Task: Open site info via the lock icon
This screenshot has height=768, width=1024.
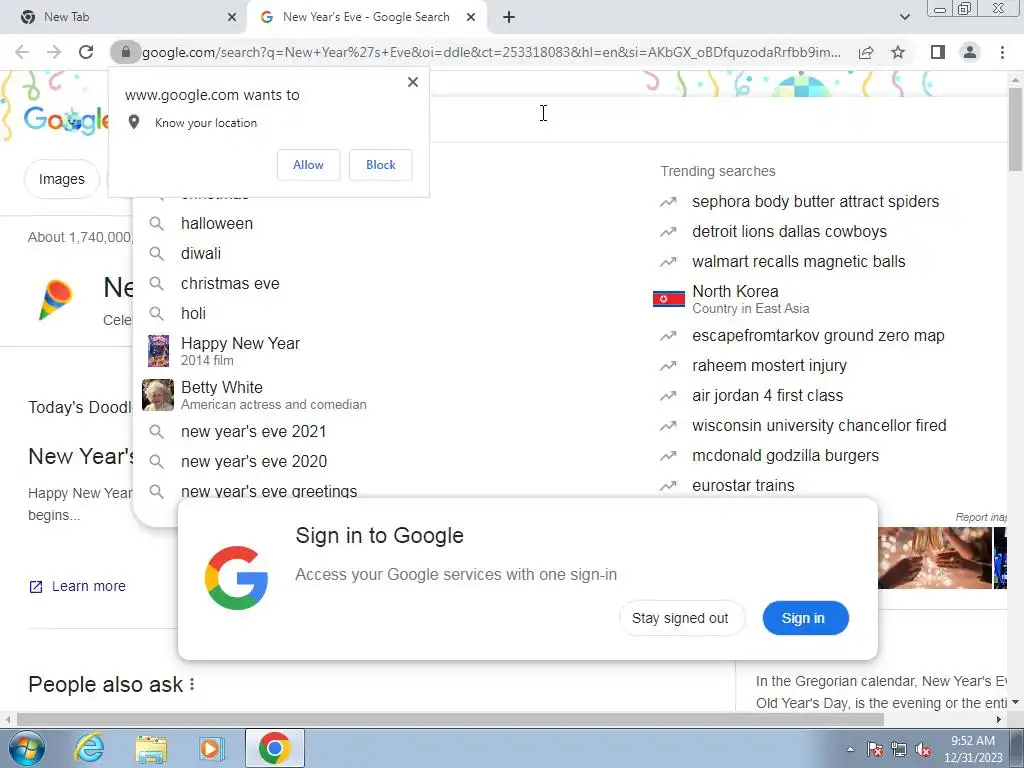Action: pos(125,52)
